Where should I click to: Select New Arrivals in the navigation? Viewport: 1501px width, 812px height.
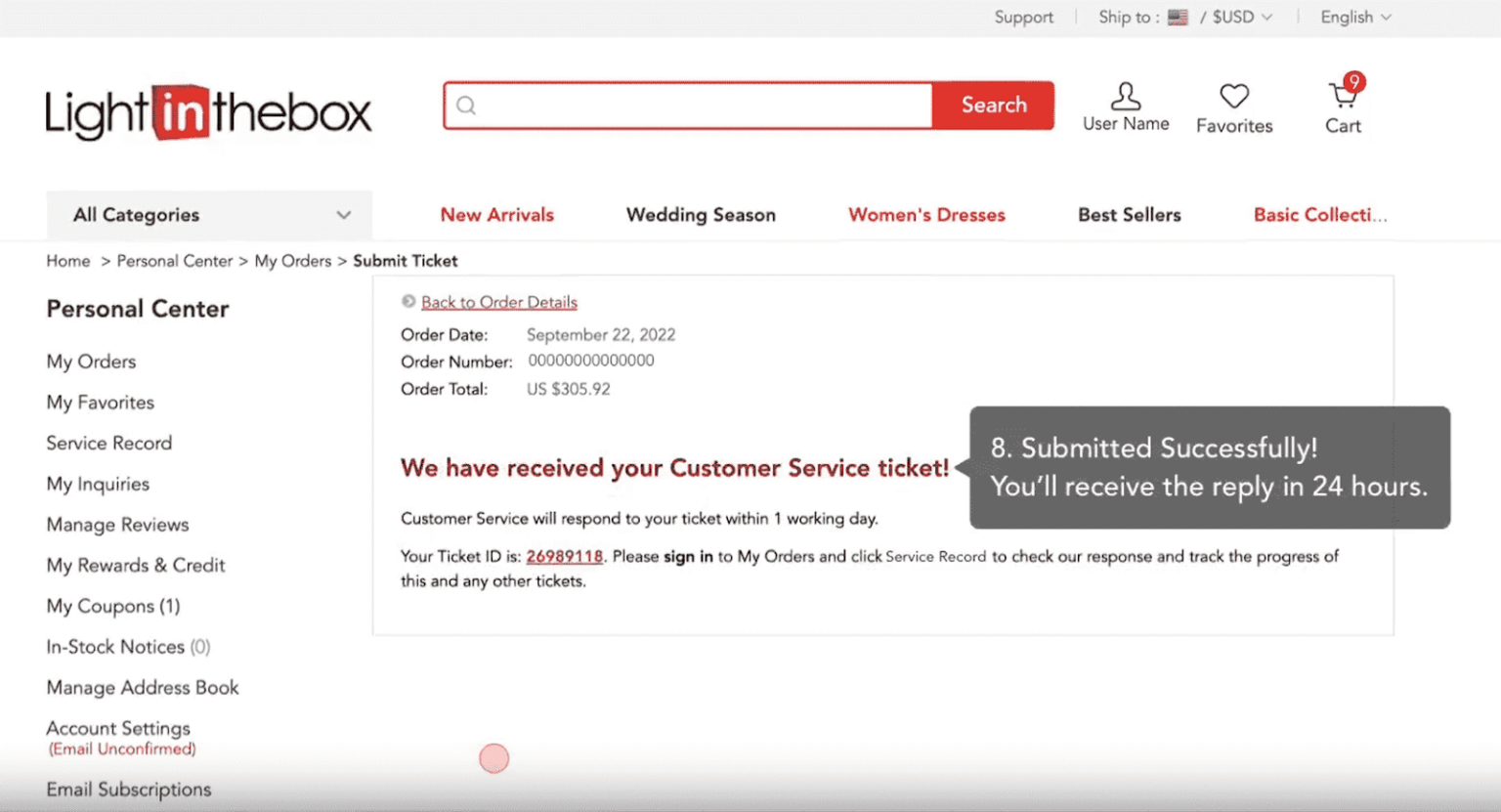pyautogui.click(x=496, y=214)
